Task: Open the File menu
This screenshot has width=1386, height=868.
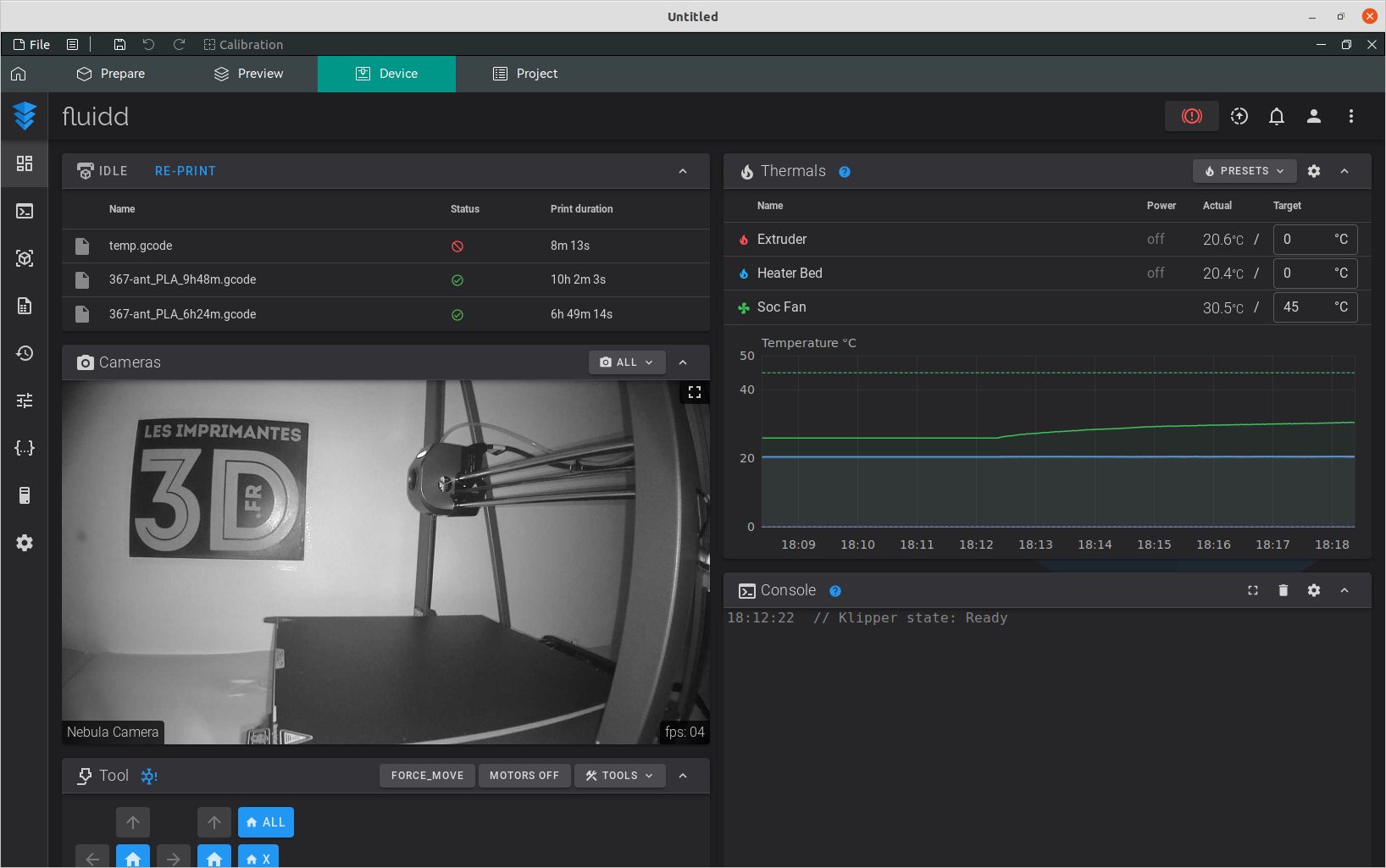Action: tap(32, 45)
